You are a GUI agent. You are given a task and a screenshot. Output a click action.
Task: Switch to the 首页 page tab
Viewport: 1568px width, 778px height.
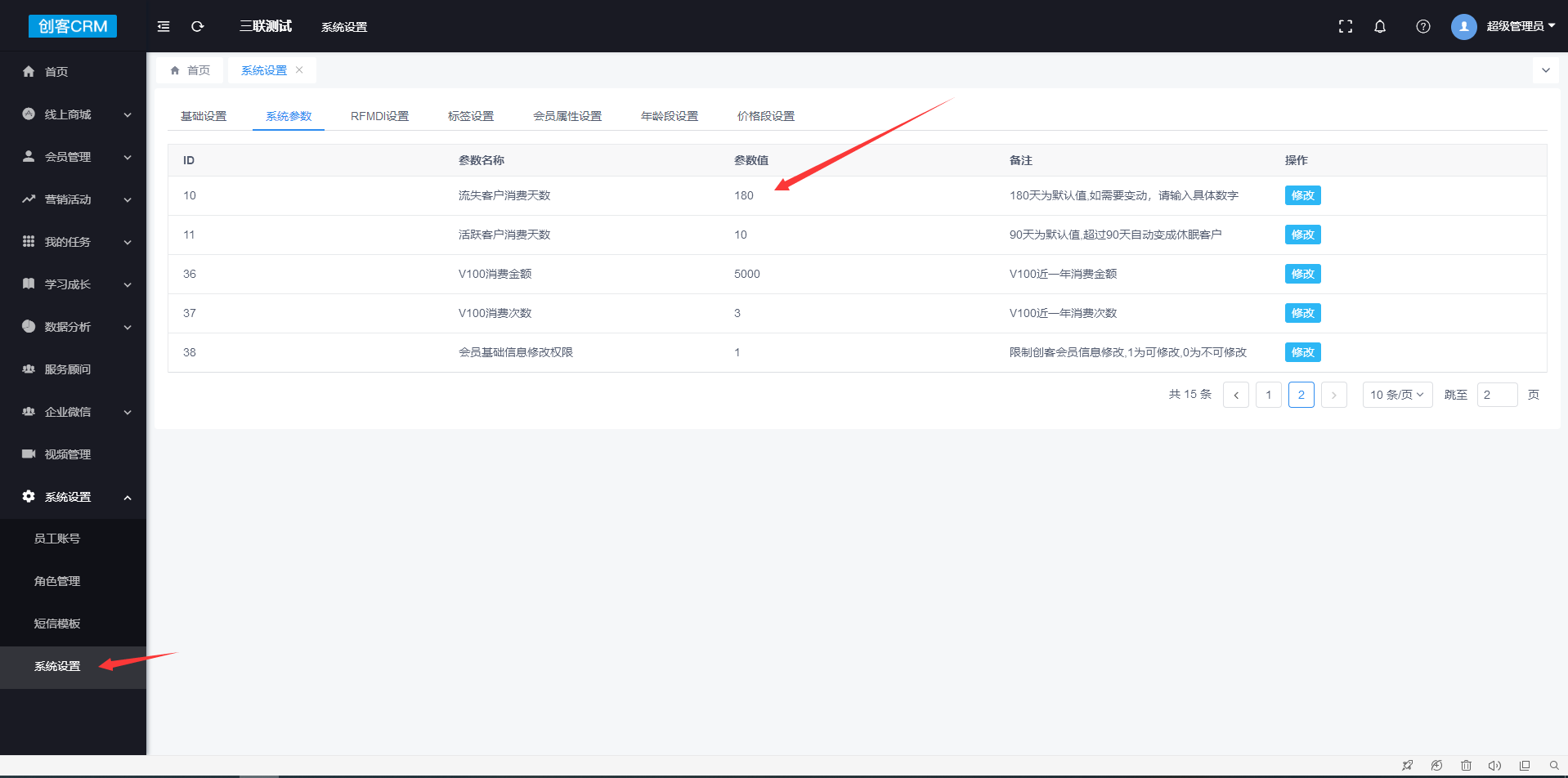point(190,70)
